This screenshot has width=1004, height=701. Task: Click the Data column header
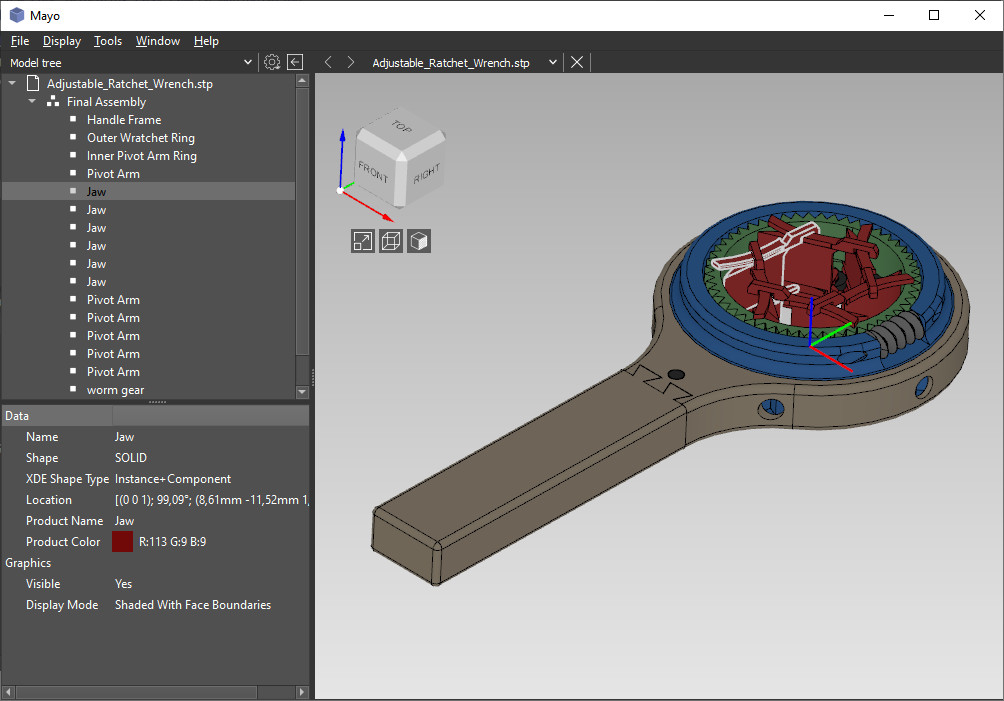click(x=57, y=415)
